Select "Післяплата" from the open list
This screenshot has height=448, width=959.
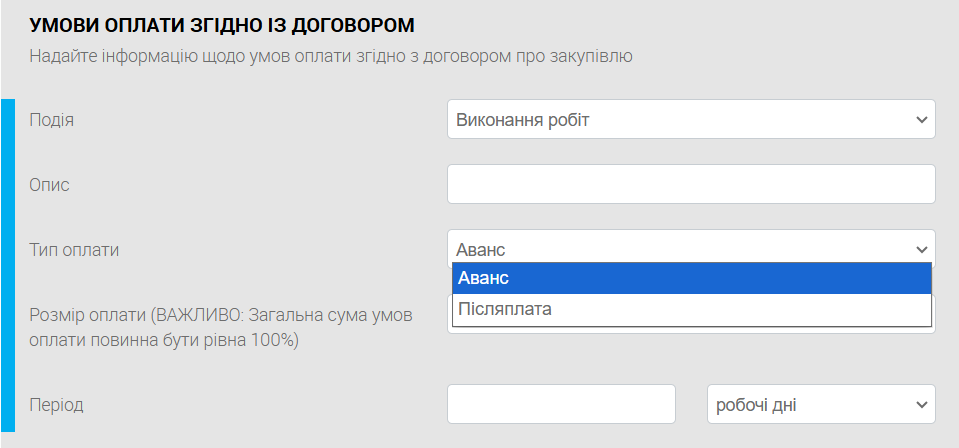pos(691,309)
